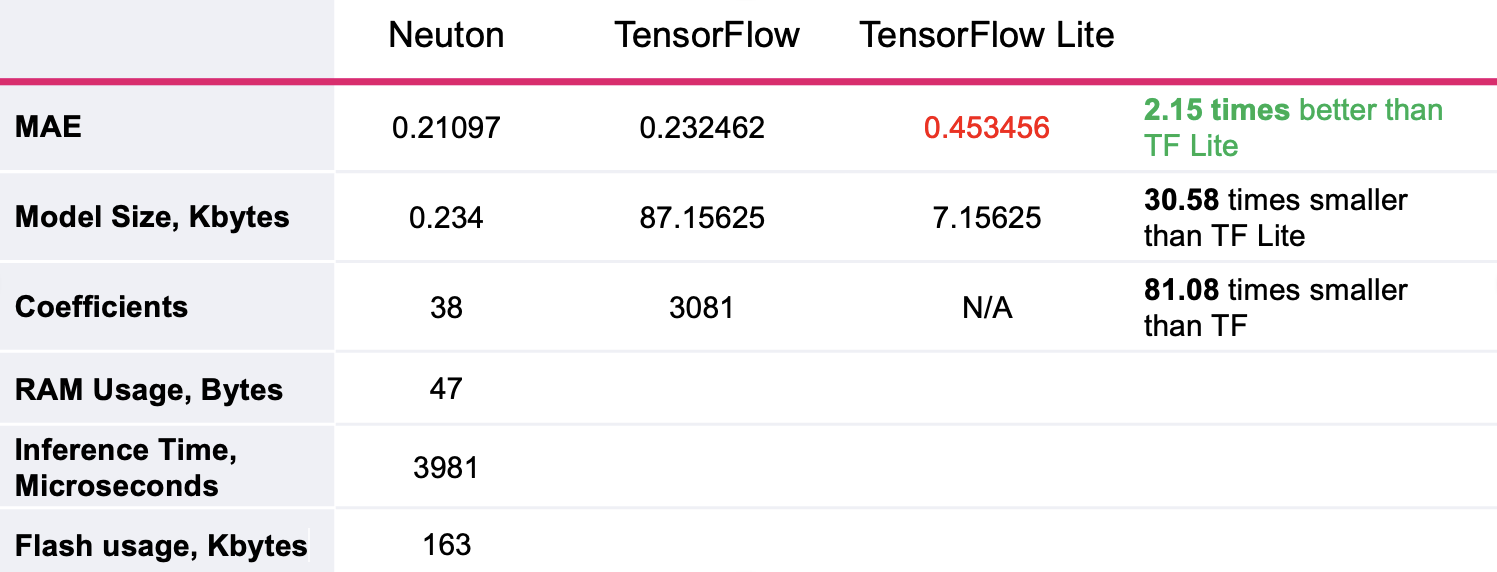Click the TensorFlow Lite column header

(x=986, y=36)
